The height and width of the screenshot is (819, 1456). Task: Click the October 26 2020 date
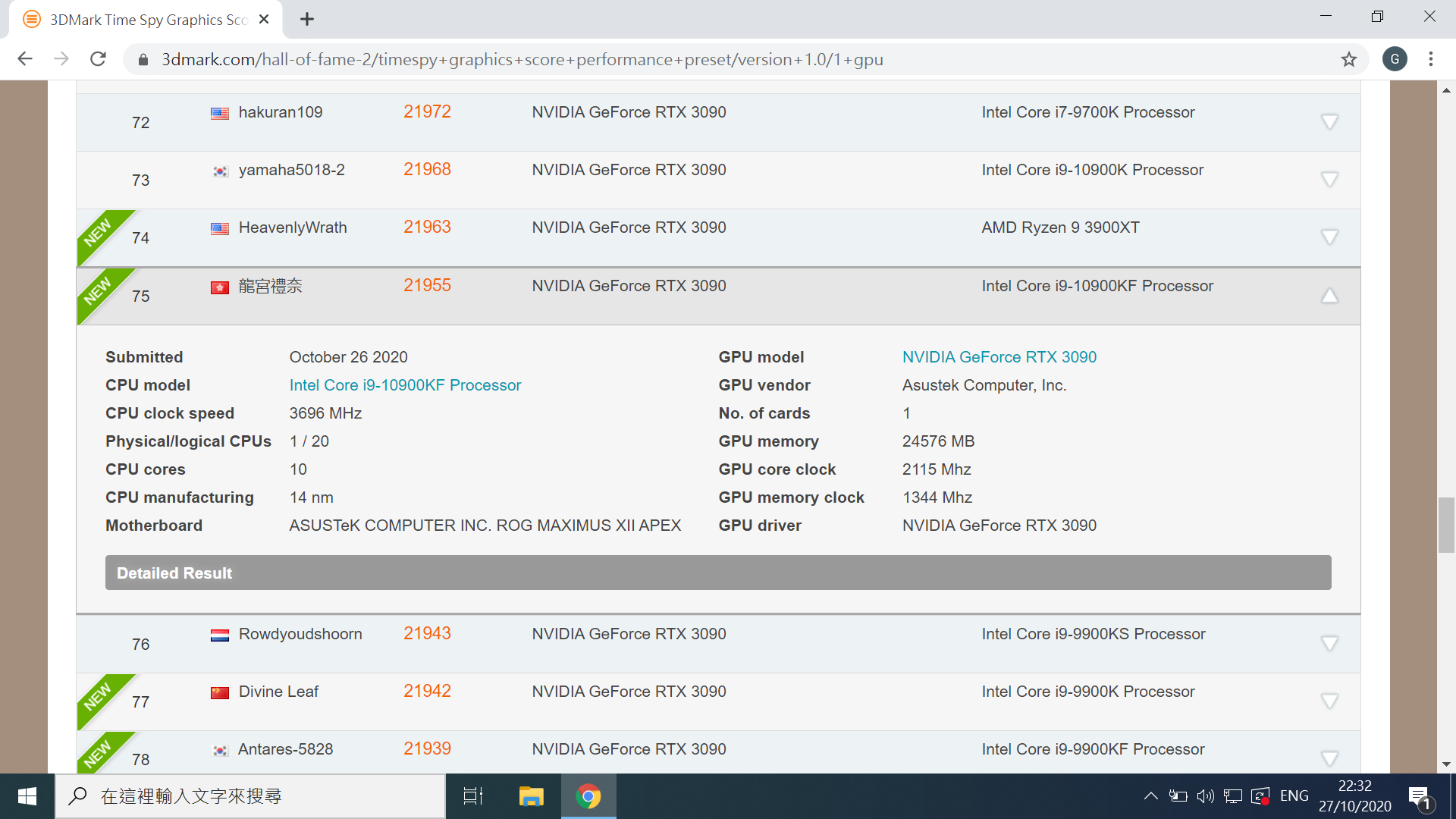click(348, 357)
